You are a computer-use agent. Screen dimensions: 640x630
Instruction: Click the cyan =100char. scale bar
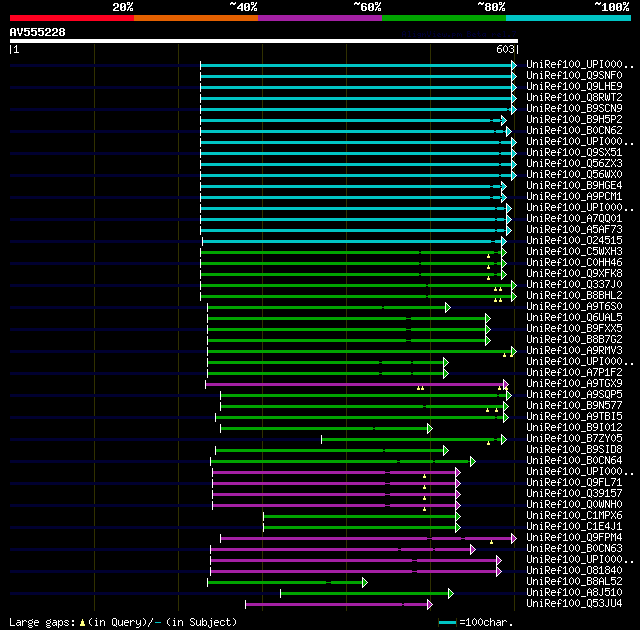[447, 623]
